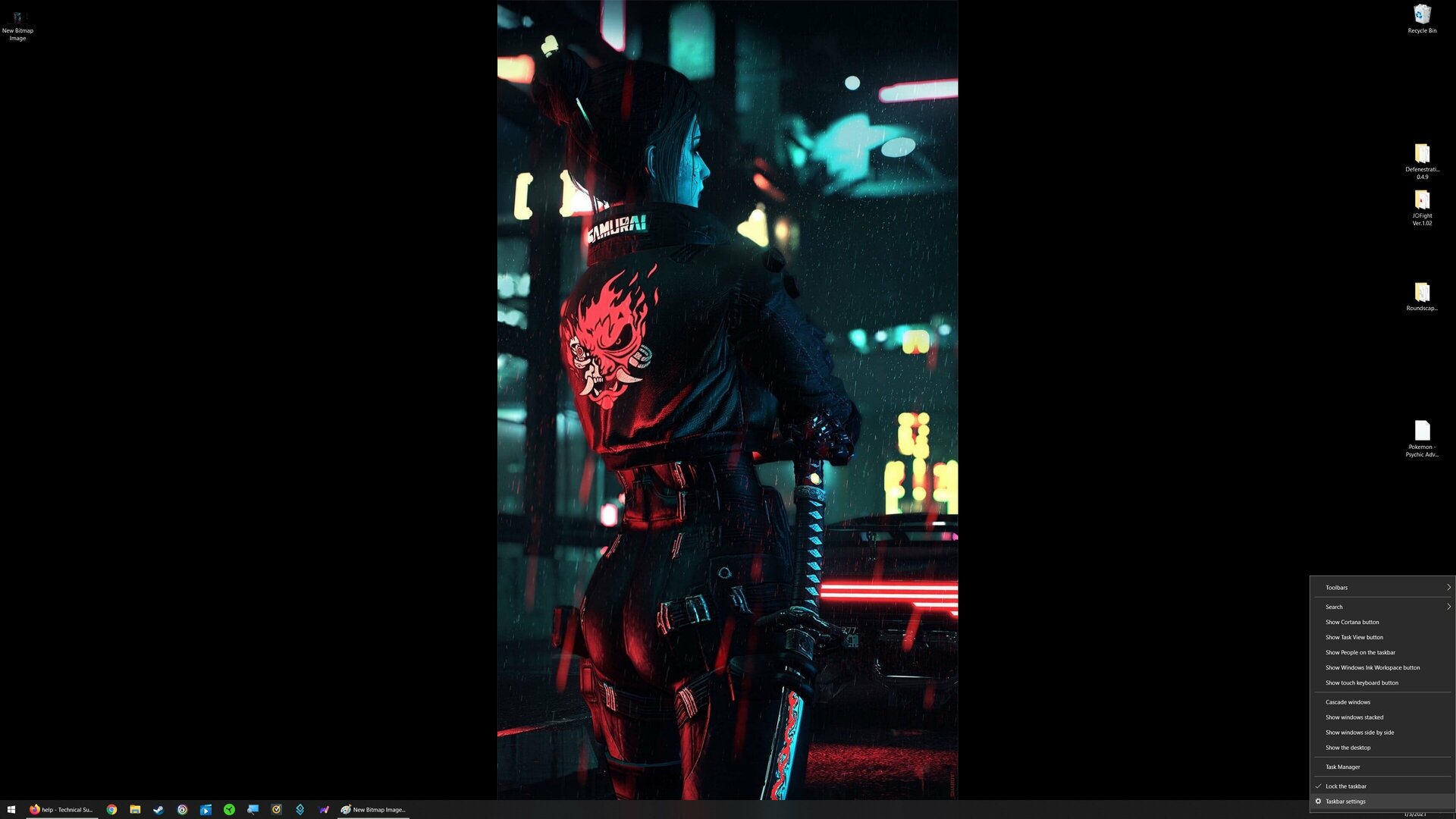Toggle Lock the taskbar checkmark

(1318, 786)
